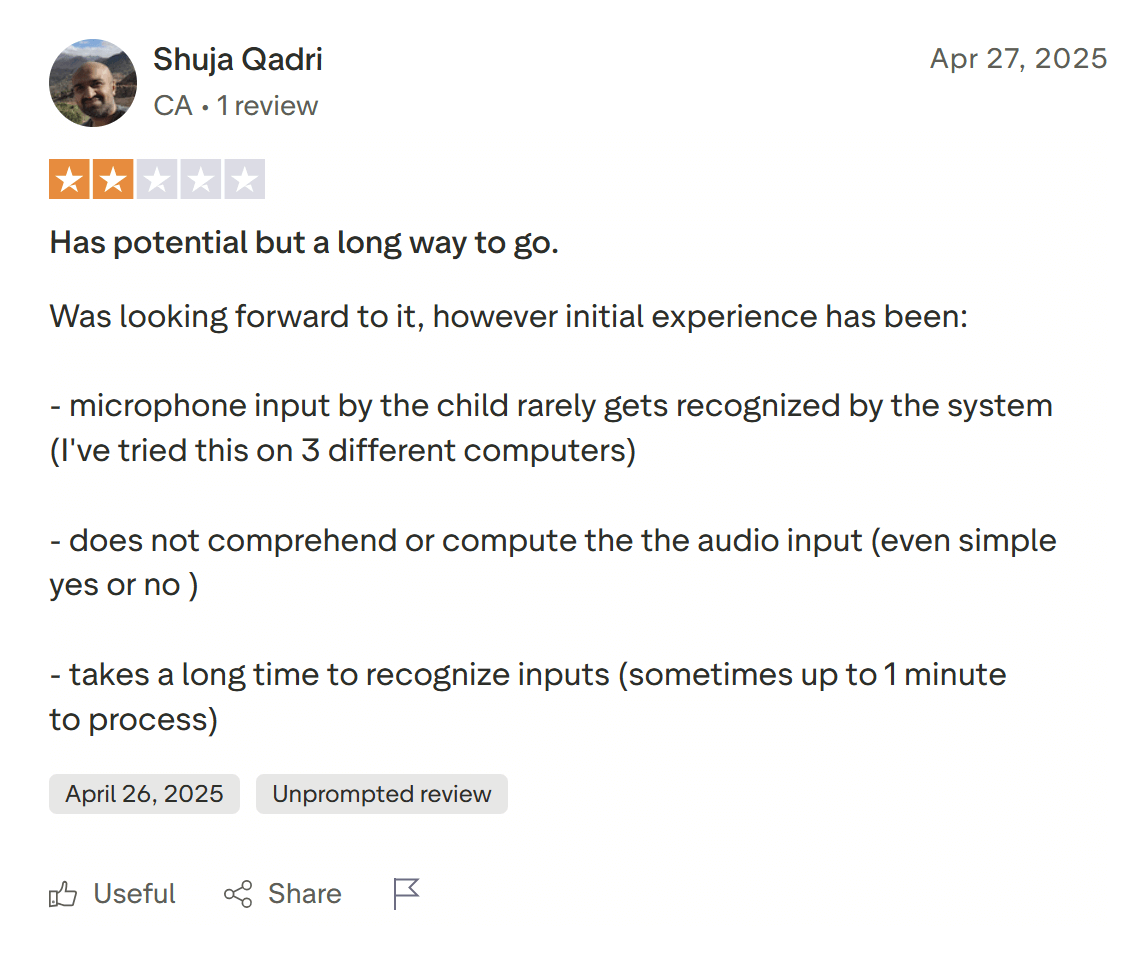Screen dimensions: 1140x965
Task: Click Shuja Qadri's profile avatar
Action: [x=92, y=83]
